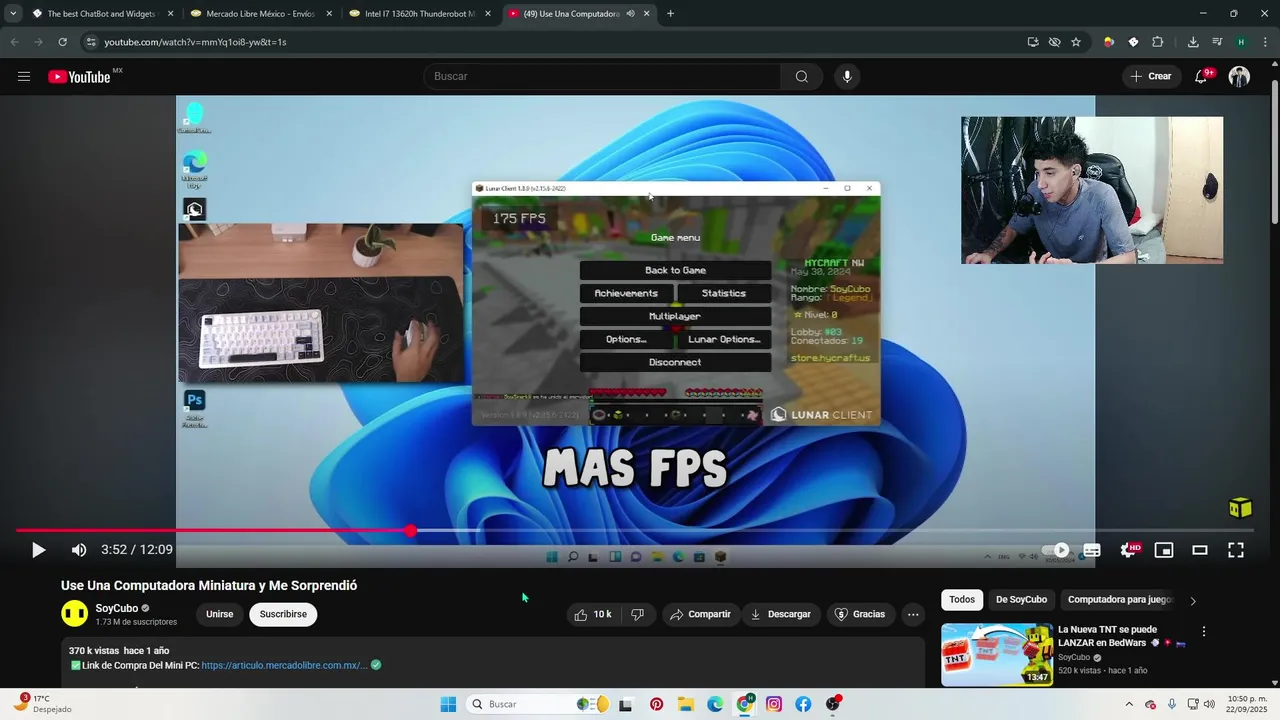Mute the tab via its speaker icon
Image resolution: width=1280 pixels, height=720 pixels.
(x=631, y=14)
